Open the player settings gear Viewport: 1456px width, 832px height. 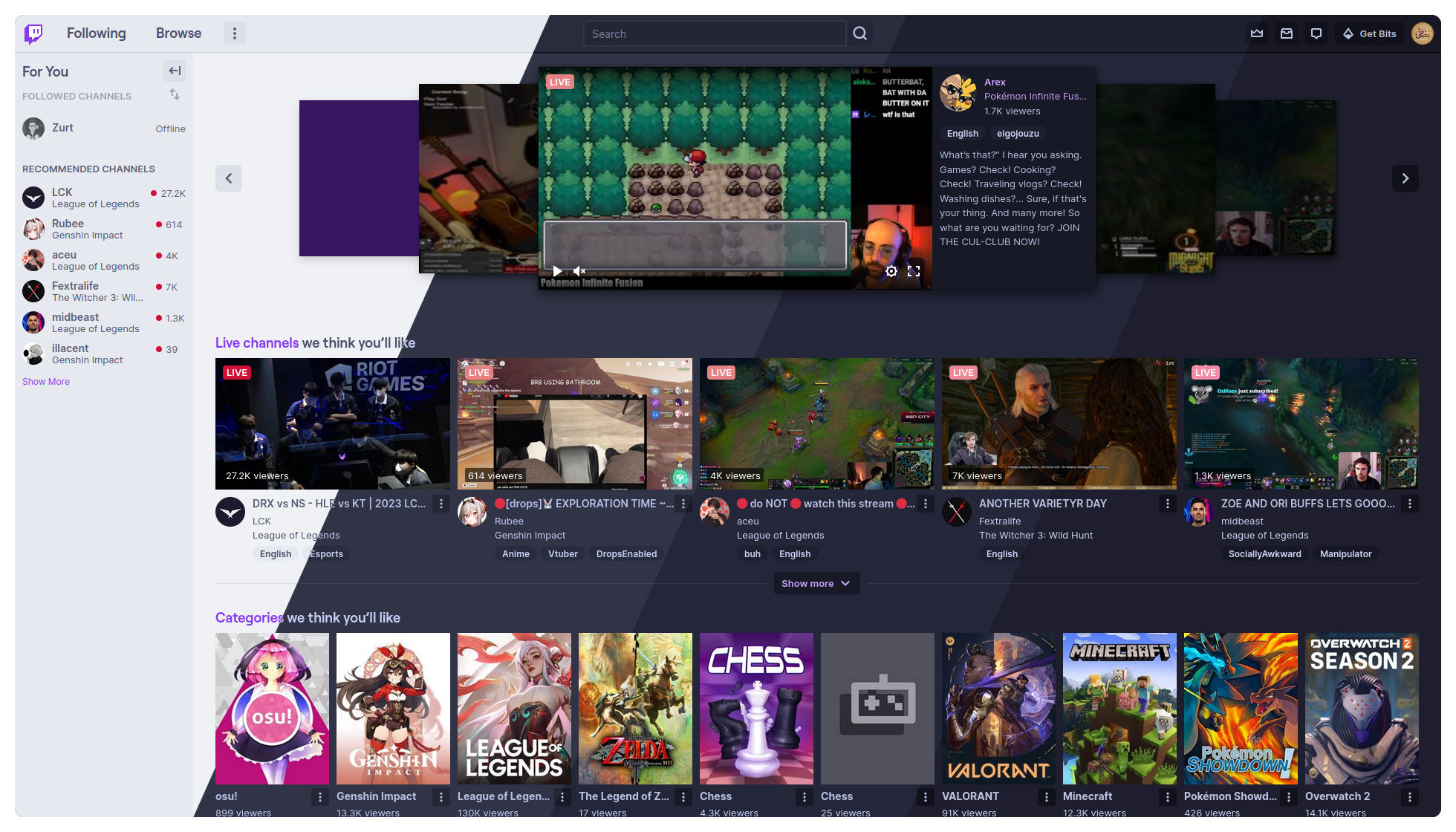[x=891, y=271]
